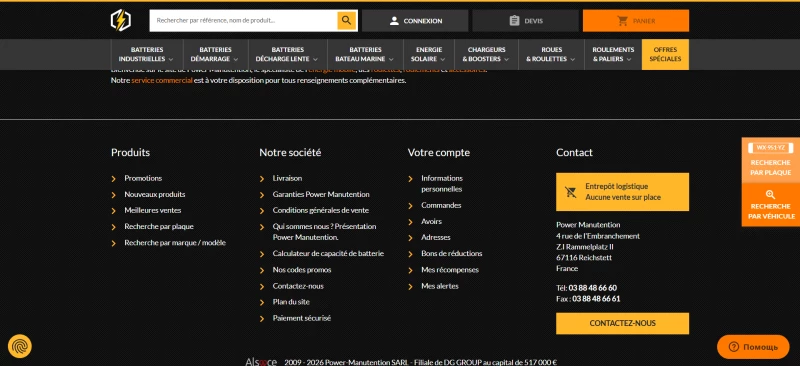Image resolution: width=800 pixels, height=366 pixels.
Task: Focus the product reference search field
Action: pyautogui.click(x=244, y=21)
